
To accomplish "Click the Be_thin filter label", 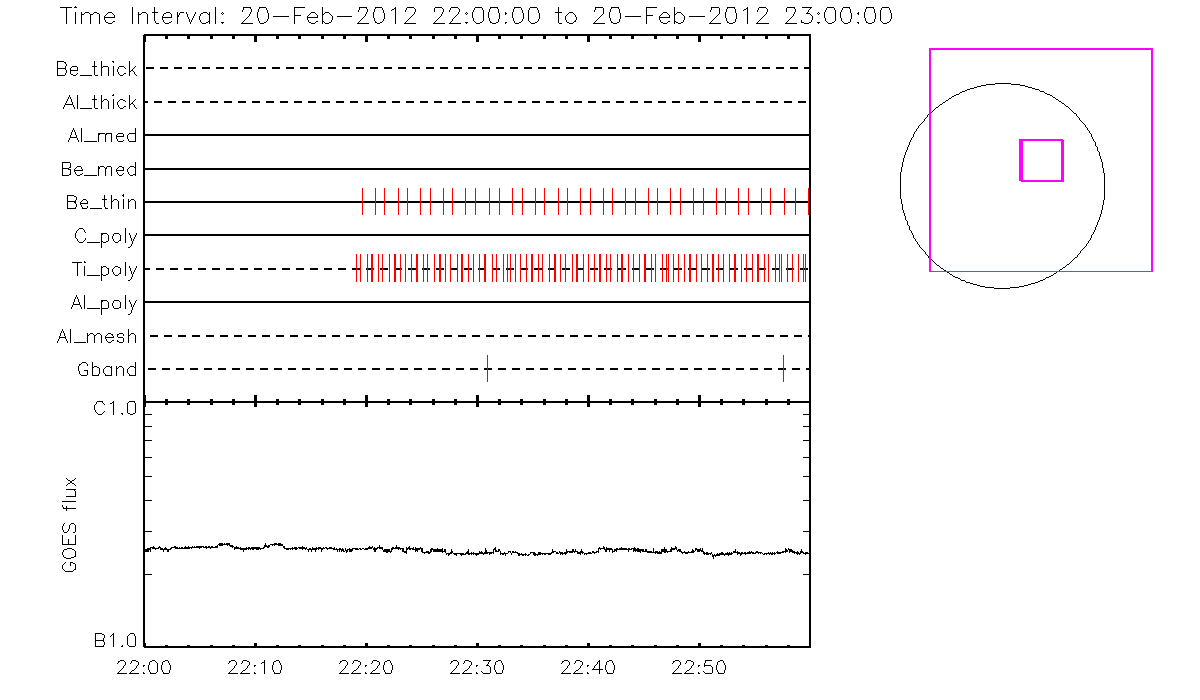I will point(101,203).
